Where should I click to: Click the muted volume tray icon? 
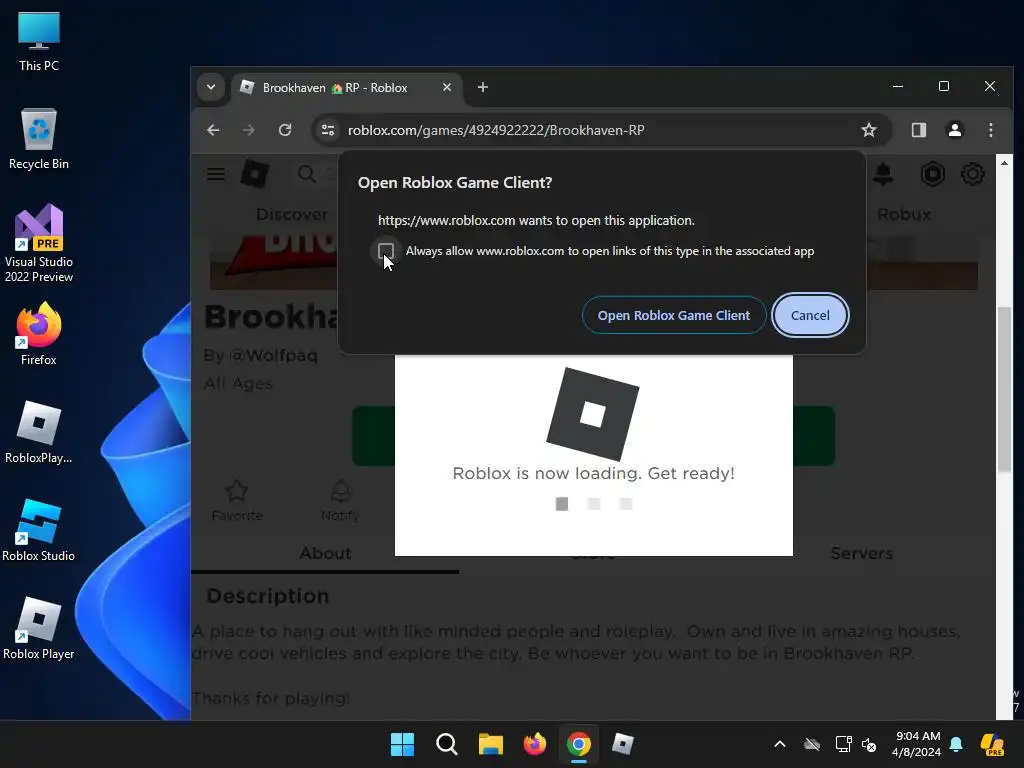(x=869, y=744)
